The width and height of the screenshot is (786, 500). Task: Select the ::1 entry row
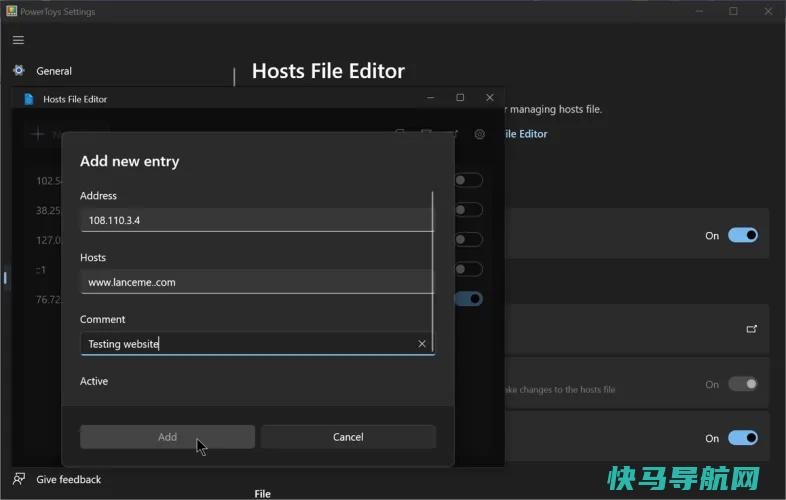coord(41,270)
